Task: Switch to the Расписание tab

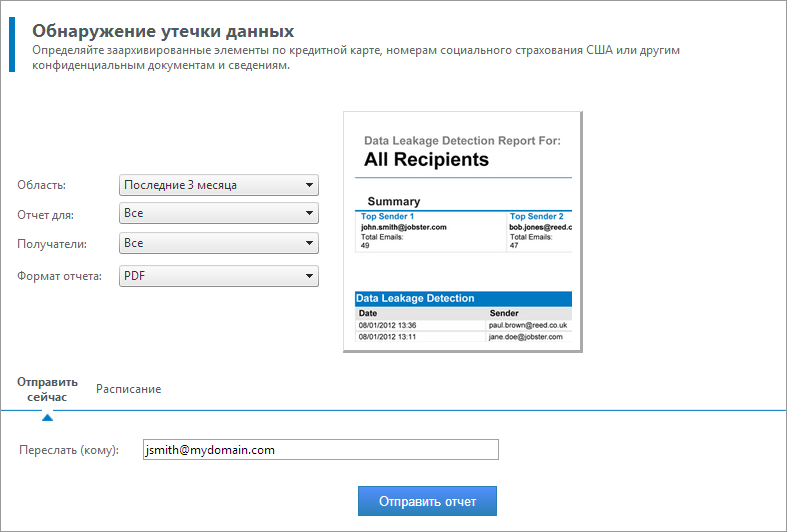Action: click(128, 389)
